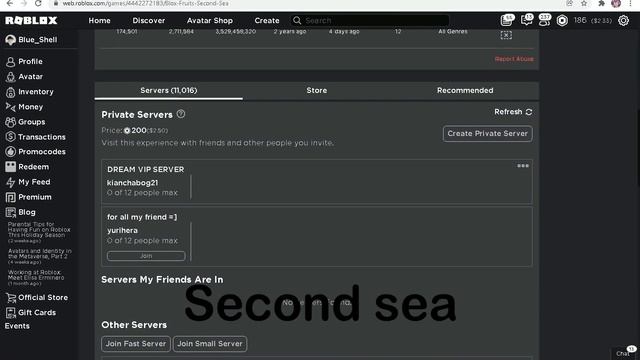This screenshot has height=360, width=640.
Task: Click the Robux balance 186
Action: [x=580, y=20]
